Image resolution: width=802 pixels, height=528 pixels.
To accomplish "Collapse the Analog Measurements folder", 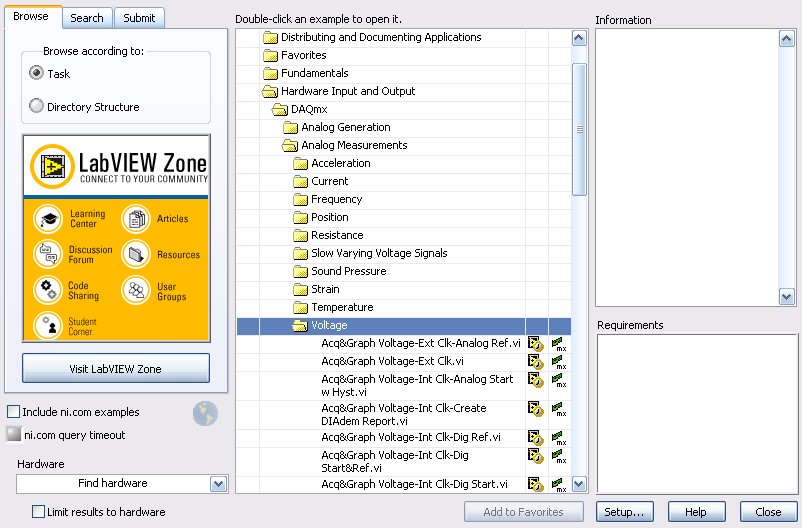I will [x=289, y=145].
